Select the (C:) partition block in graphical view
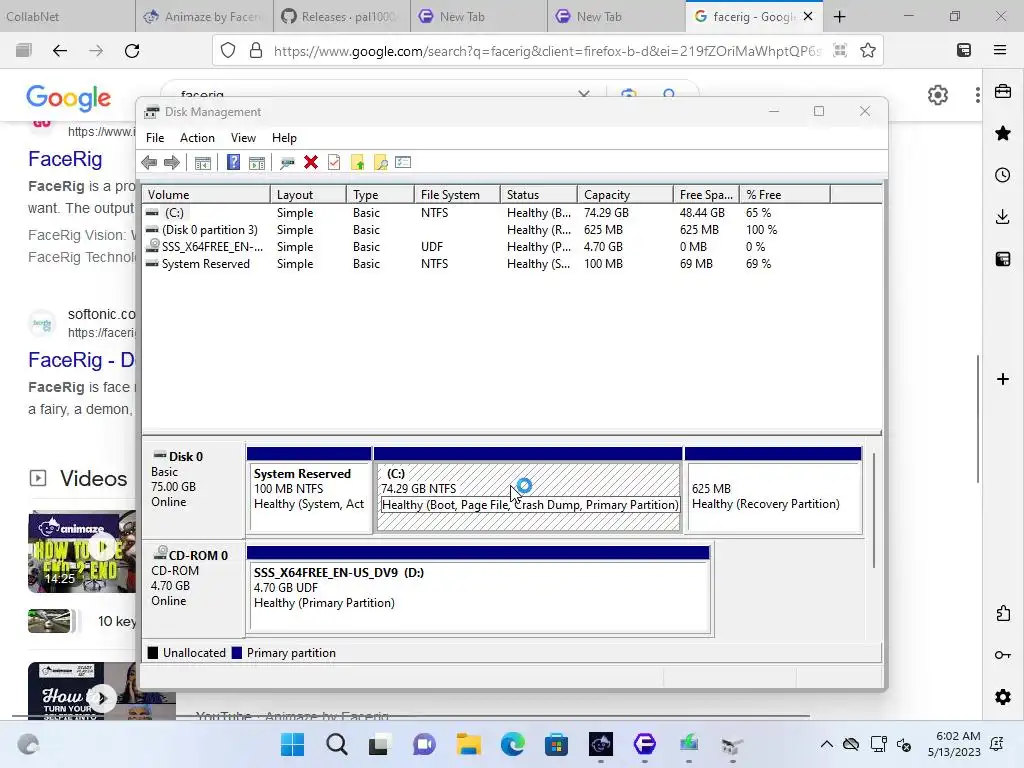1024x768 pixels. point(528,490)
